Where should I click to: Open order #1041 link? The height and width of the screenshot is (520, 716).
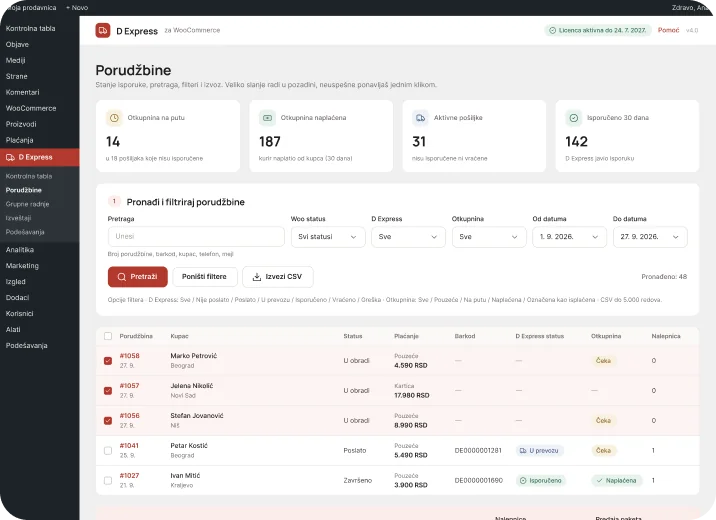click(129, 446)
